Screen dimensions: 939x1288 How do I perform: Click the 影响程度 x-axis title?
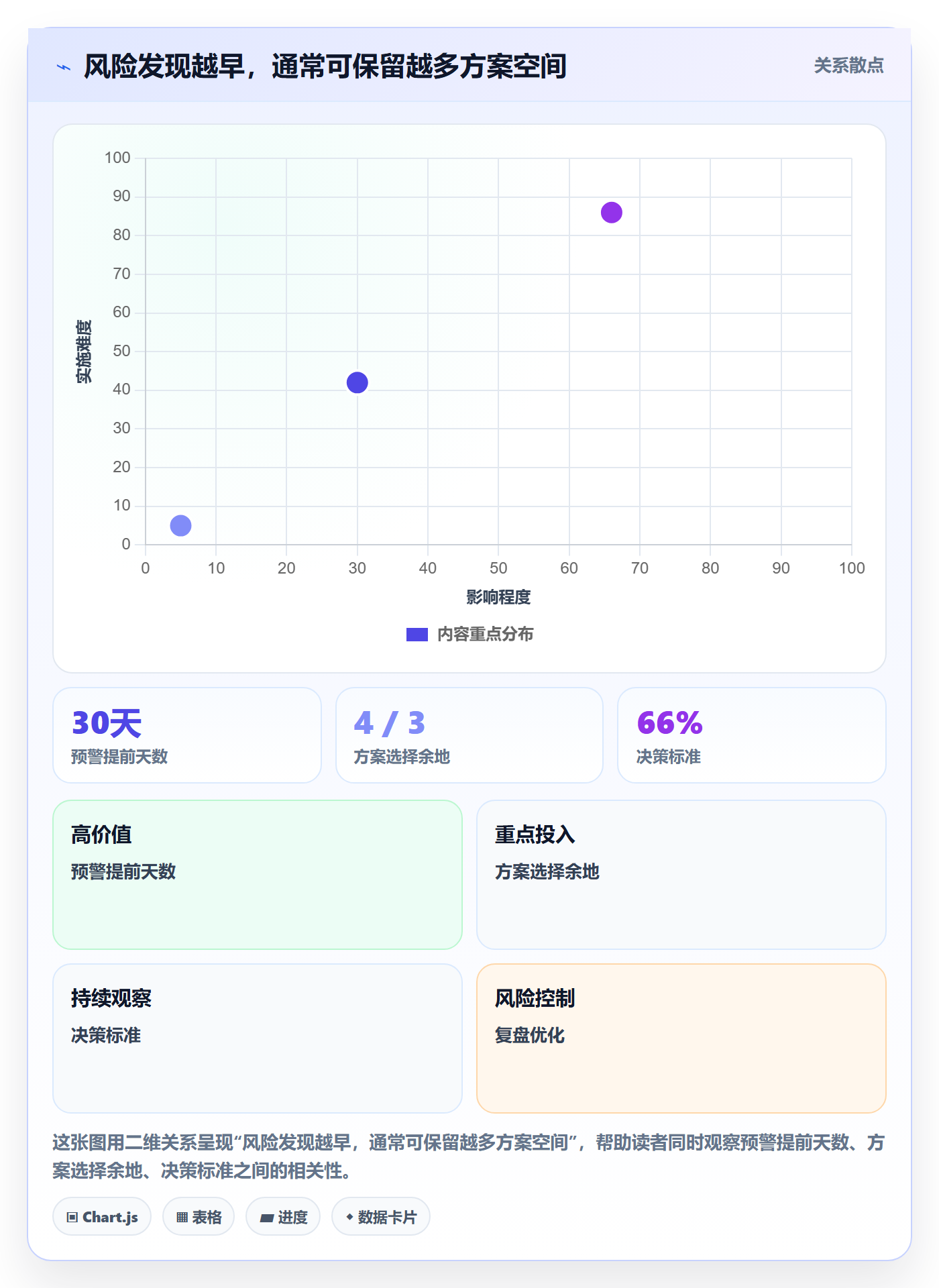[x=498, y=597]
